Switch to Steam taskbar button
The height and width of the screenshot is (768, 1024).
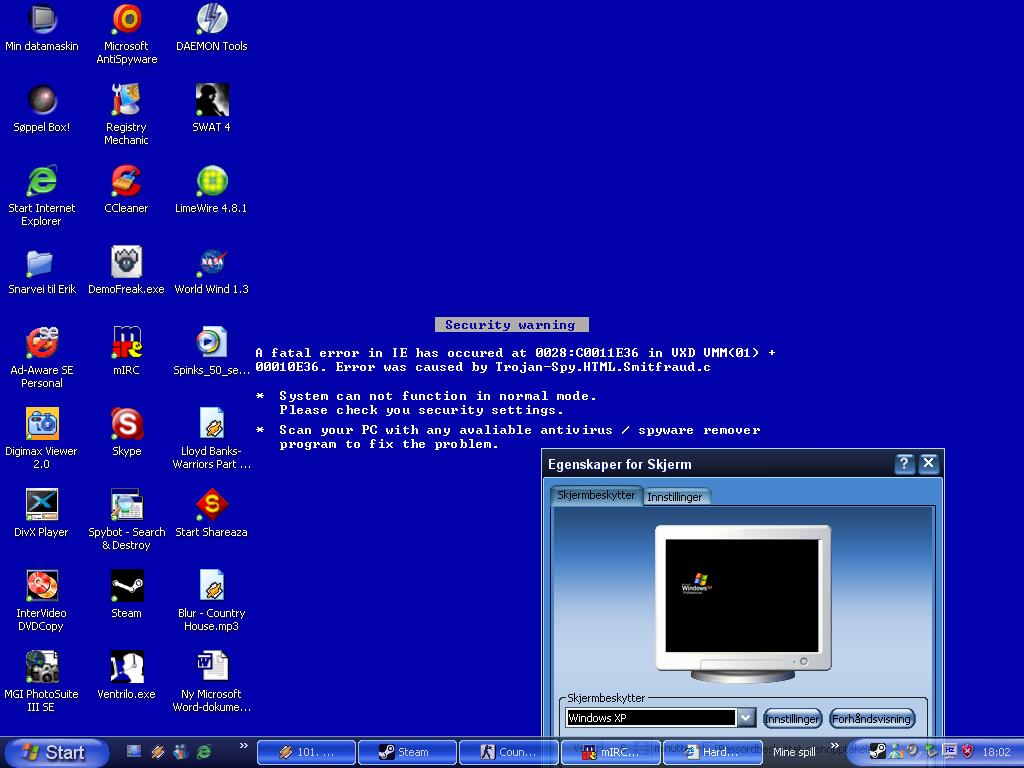tap(408, 752)
